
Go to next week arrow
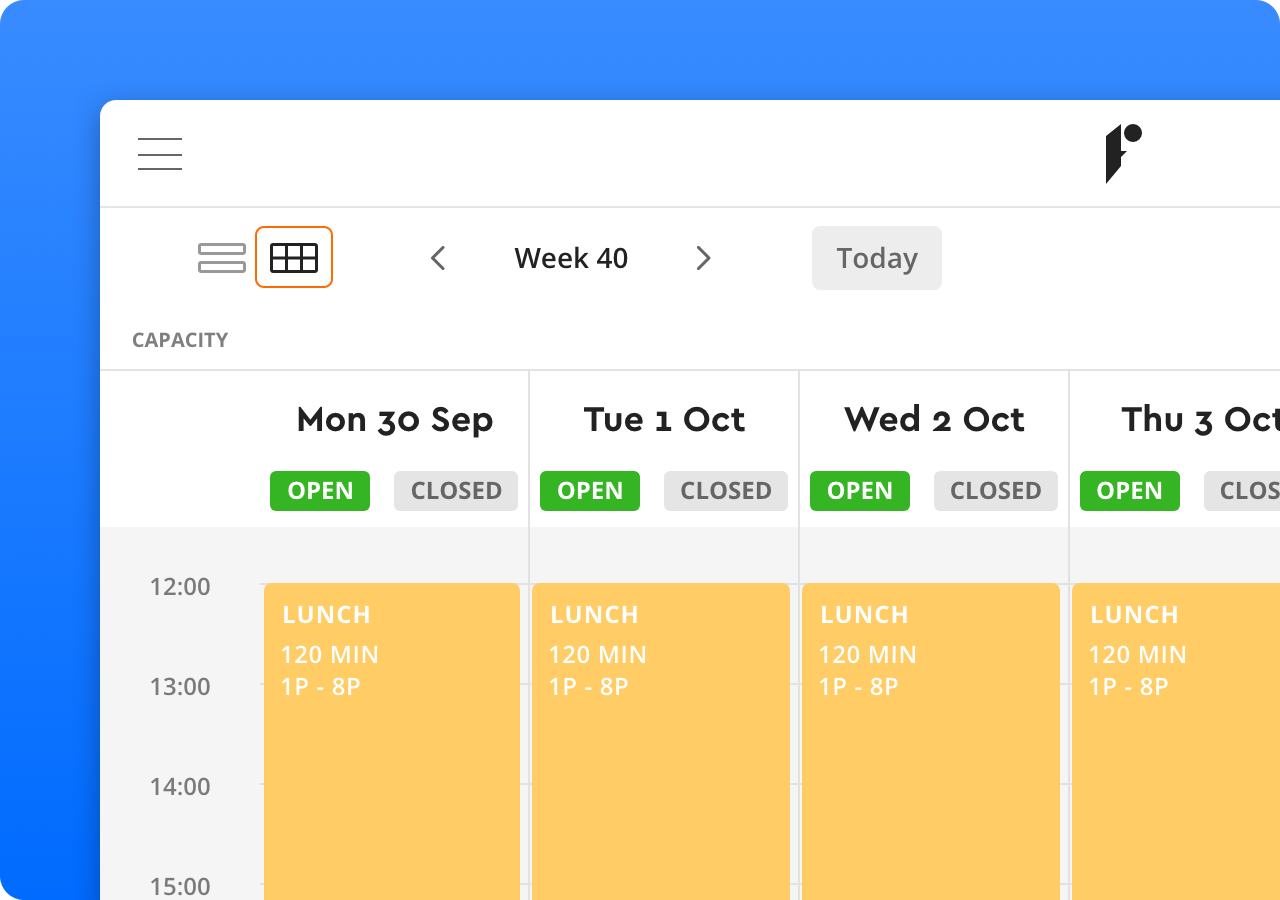[x=703, y=258]
